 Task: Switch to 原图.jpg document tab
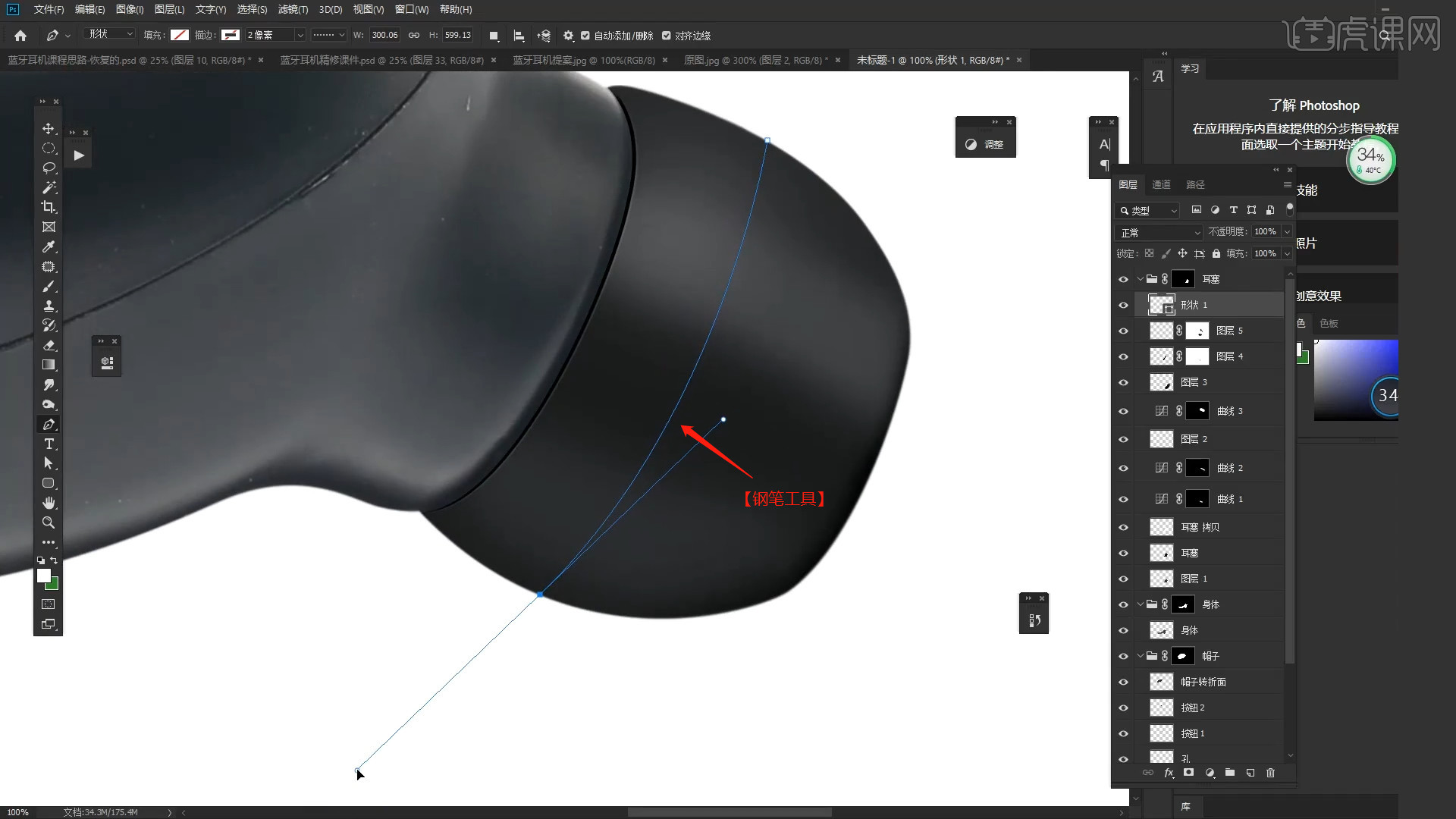[x=752, y=60]
